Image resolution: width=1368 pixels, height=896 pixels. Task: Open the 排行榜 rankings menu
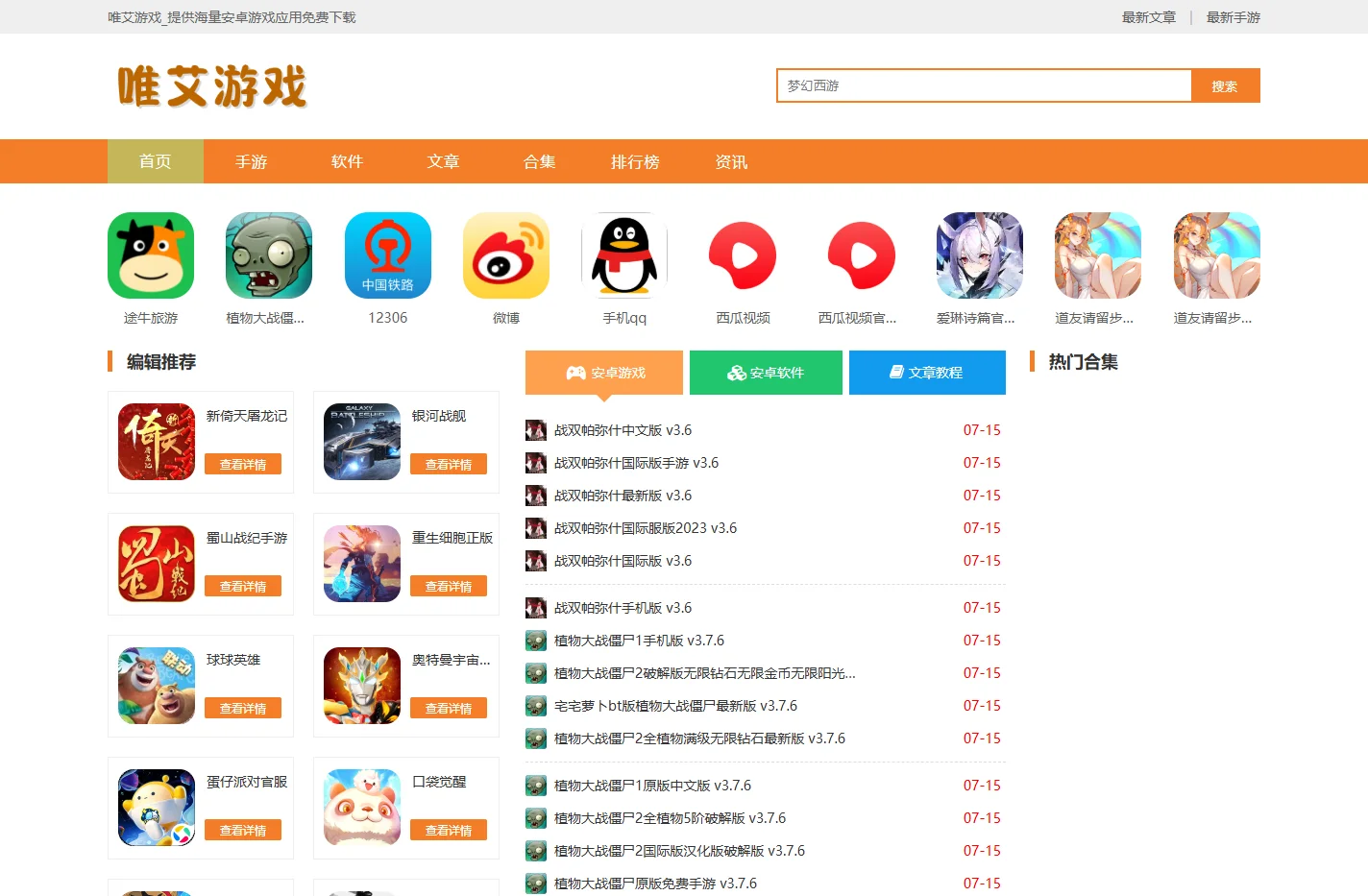point(636,161)
